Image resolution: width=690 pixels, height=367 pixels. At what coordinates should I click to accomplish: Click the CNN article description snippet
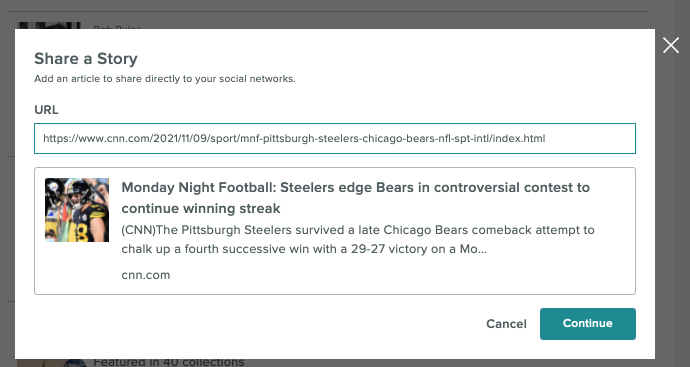[x=358, y=239]
